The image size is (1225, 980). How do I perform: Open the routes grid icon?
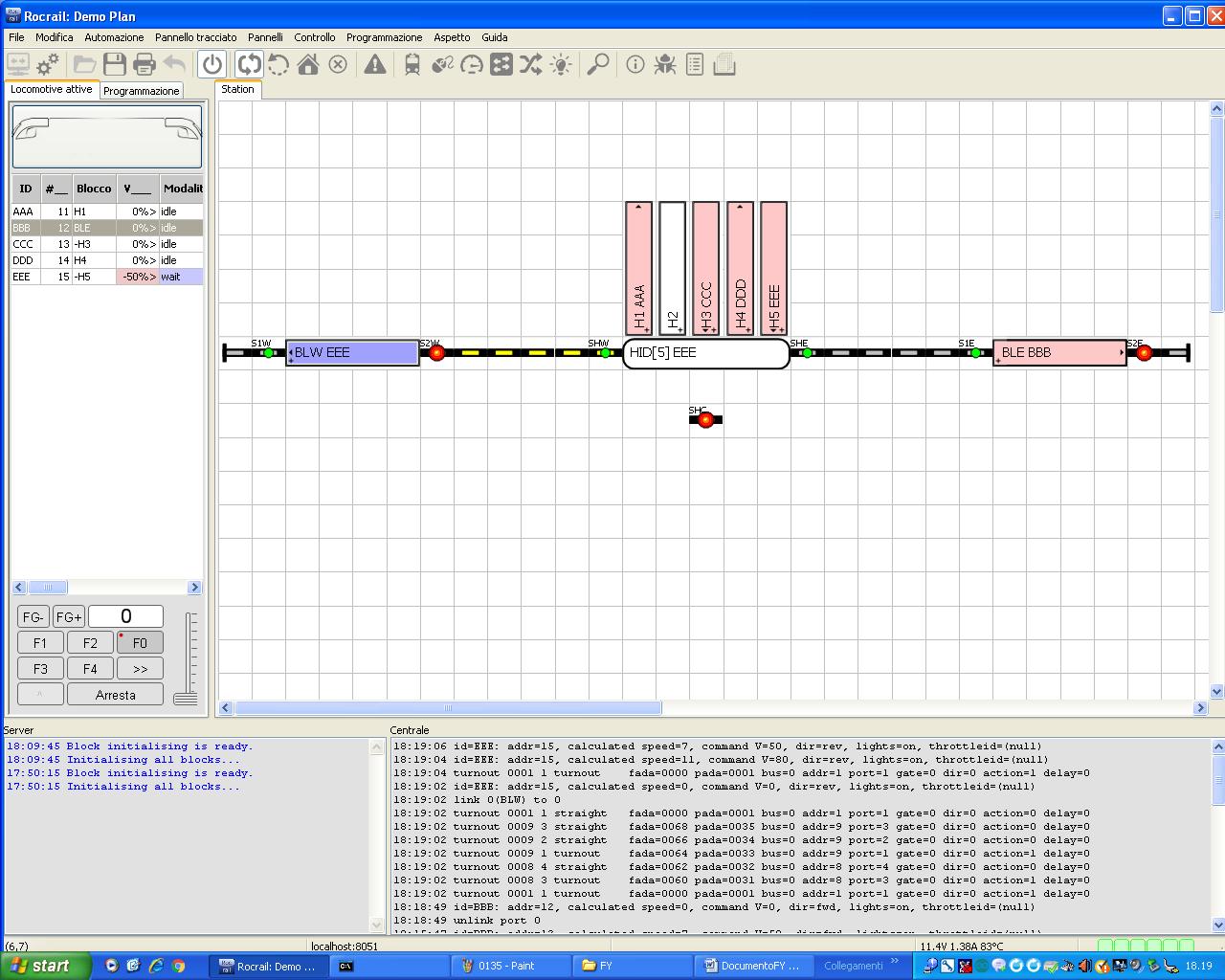point(501,65)
